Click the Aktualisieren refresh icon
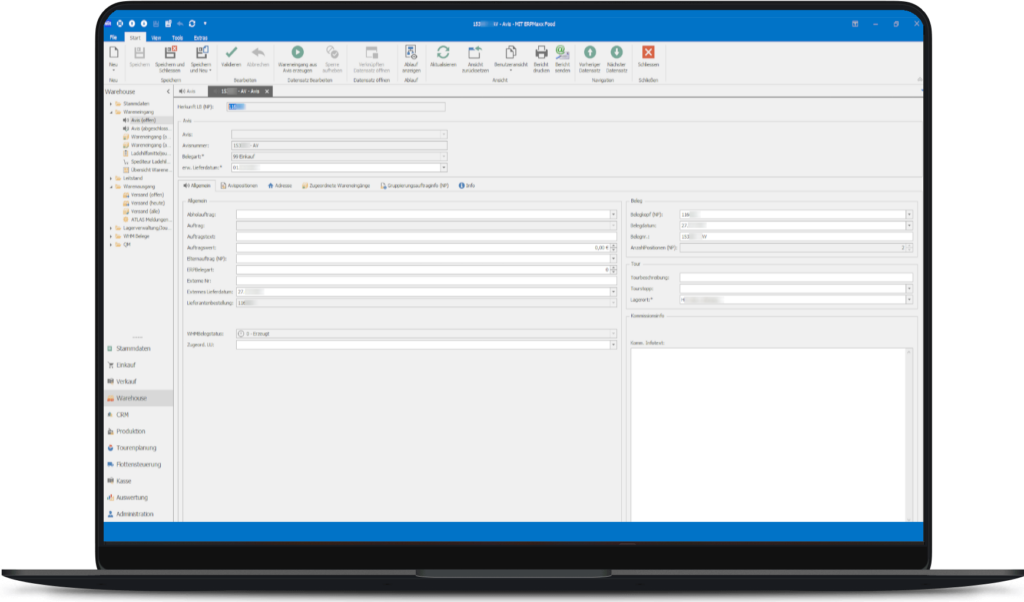The height and width of the screenshot is (602, 1024). (x=442, y=52)
